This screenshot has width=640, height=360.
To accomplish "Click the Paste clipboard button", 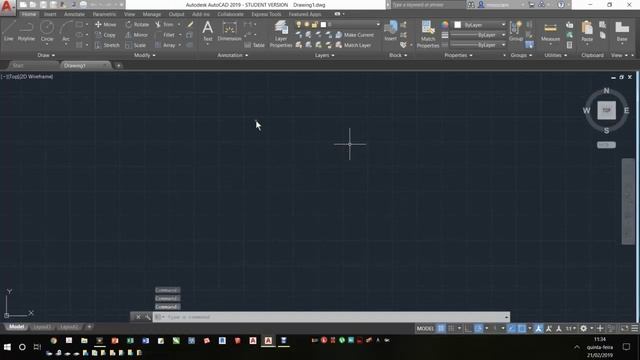I will pyautogui.click(x=587, y=32).
